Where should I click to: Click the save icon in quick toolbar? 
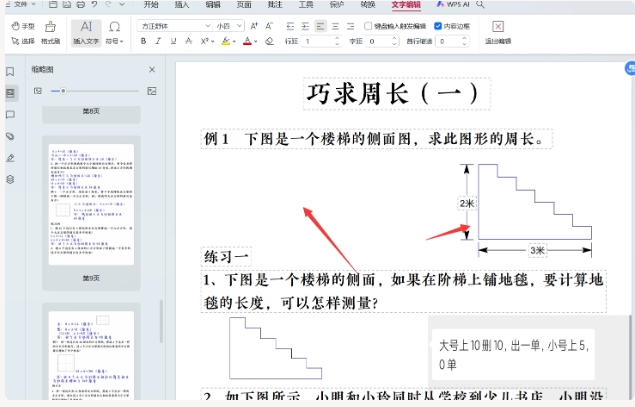click(x=67, y=4)
